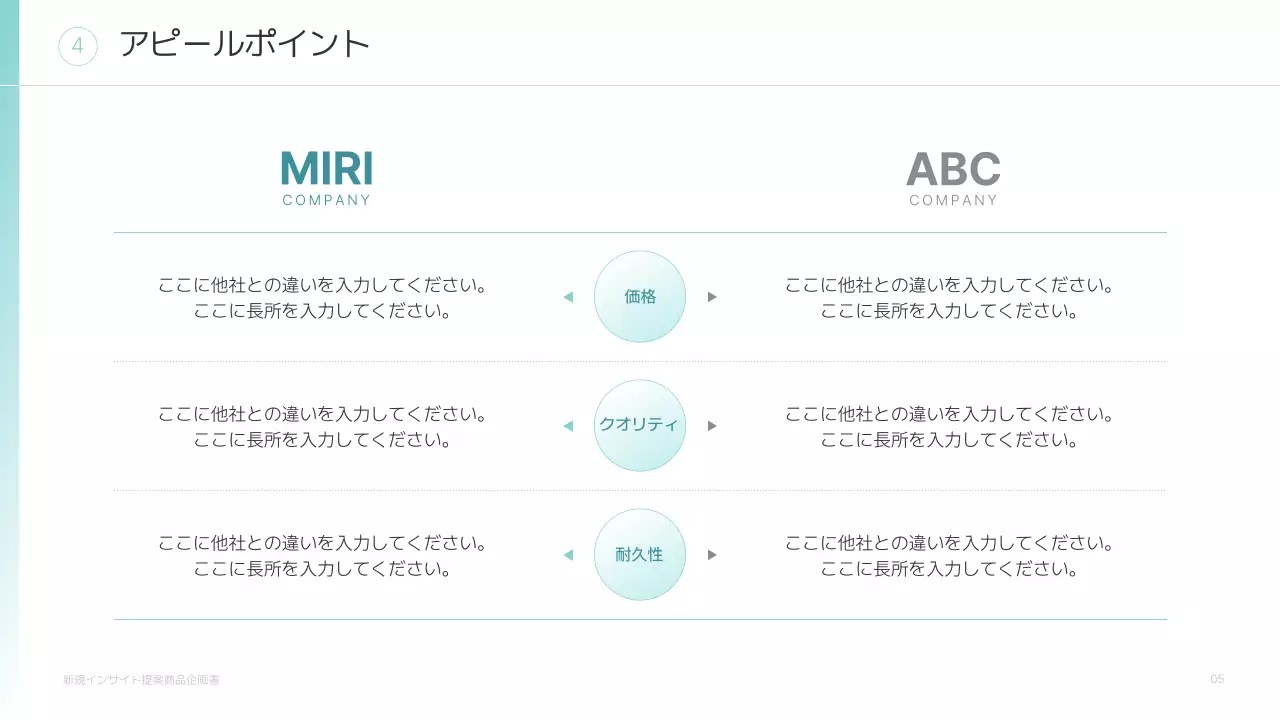The image size is (1280, 720).
Task: Select MIRI's text in the 耐久性 row
Action: (323, 556)
